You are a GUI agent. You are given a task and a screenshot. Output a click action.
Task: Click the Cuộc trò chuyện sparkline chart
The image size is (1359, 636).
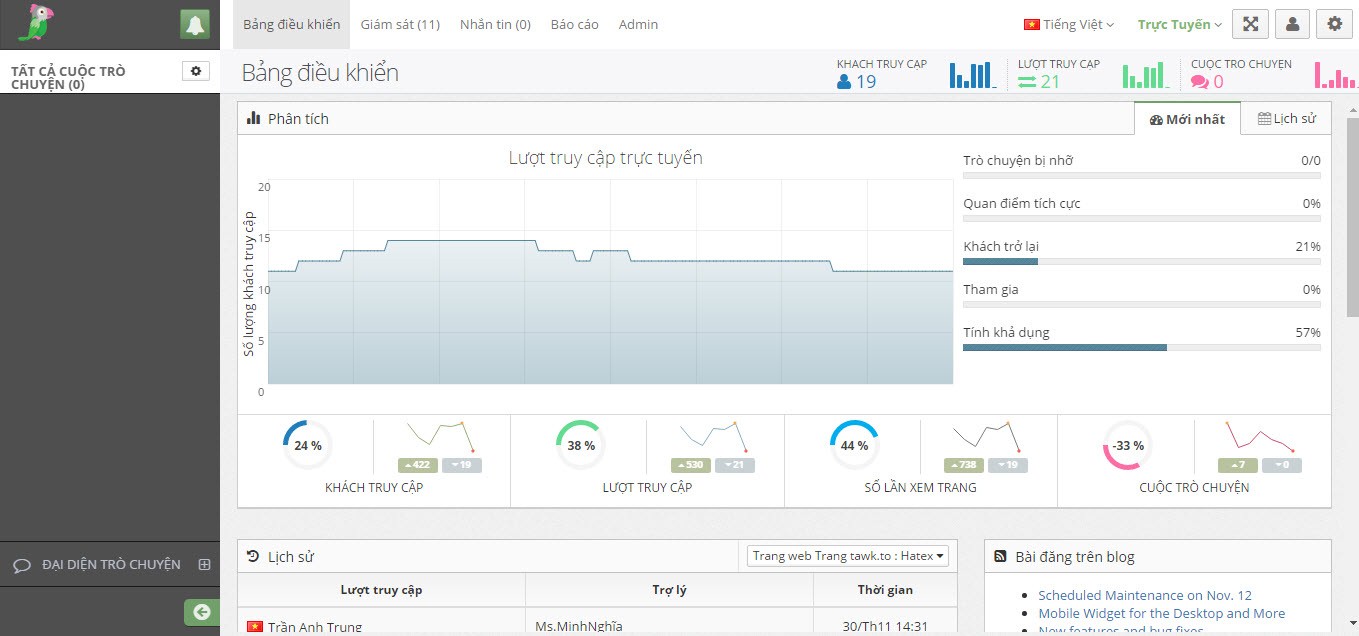tap(1260, 437)
